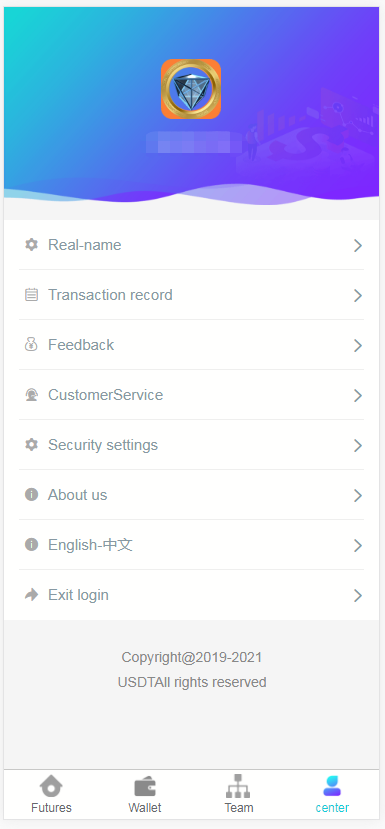
Task: Click the arrow icon beside Exit login
Action: 31,595
